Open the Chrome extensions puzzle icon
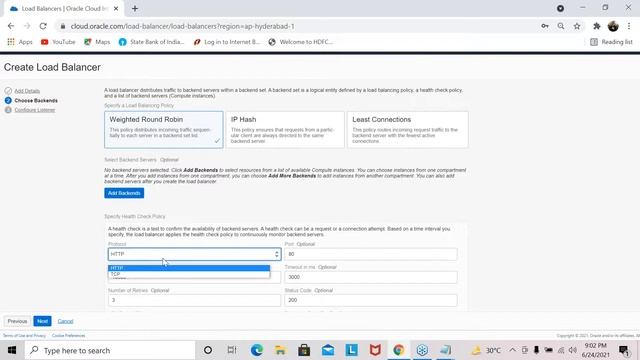 click(x=597, y=26)
